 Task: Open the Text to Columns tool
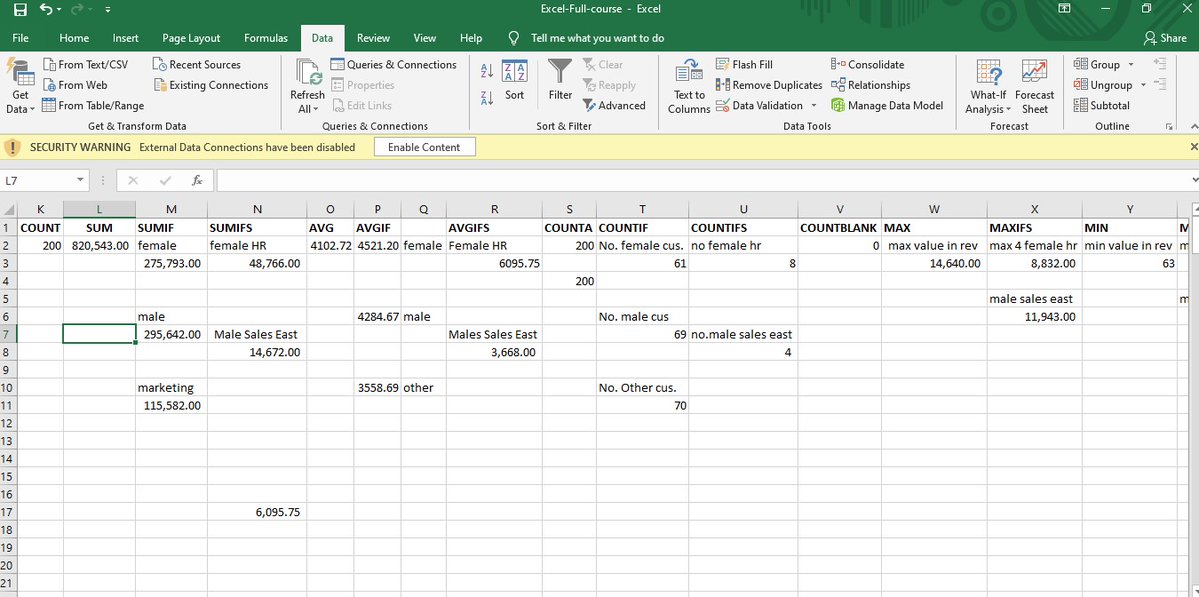coord(688,85)
